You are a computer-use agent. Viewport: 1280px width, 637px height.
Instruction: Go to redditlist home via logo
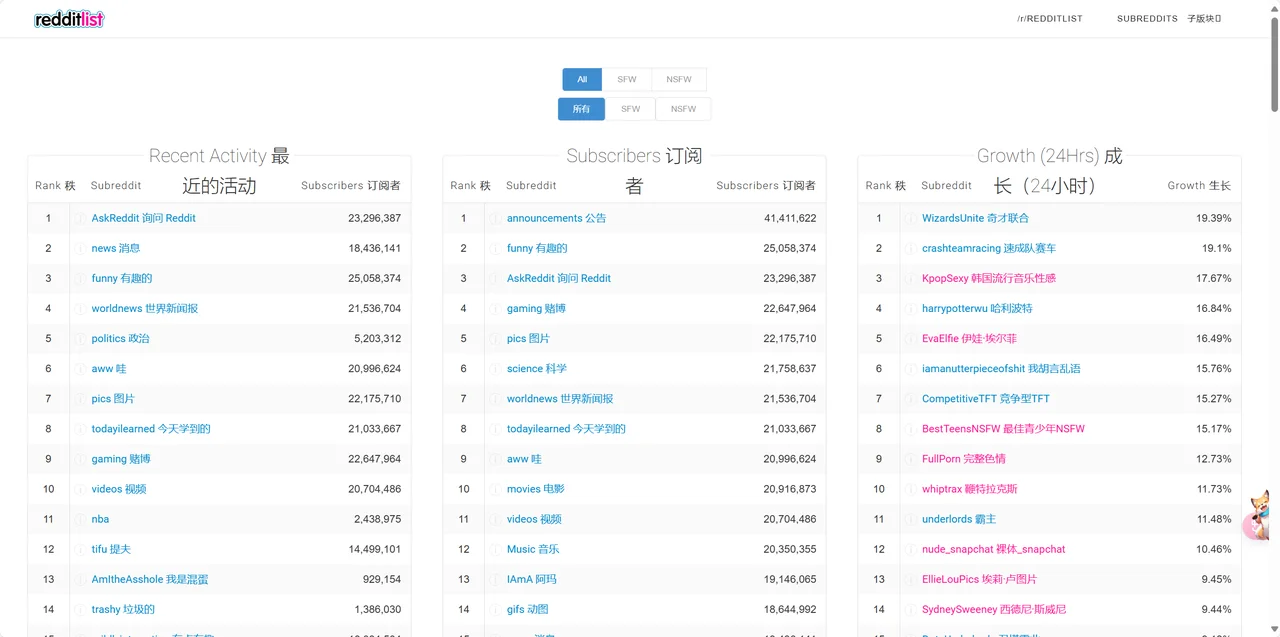[69, 19]
